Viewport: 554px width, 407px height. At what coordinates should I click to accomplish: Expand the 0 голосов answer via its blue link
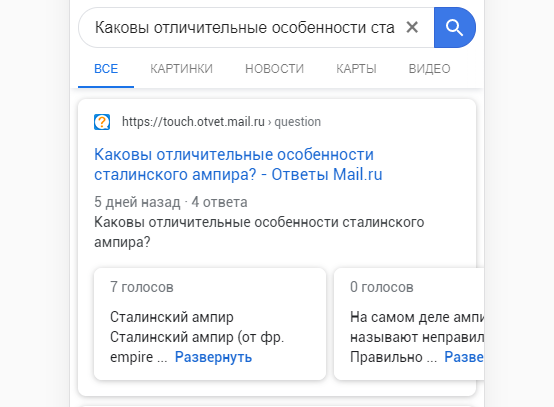[464, 357]
